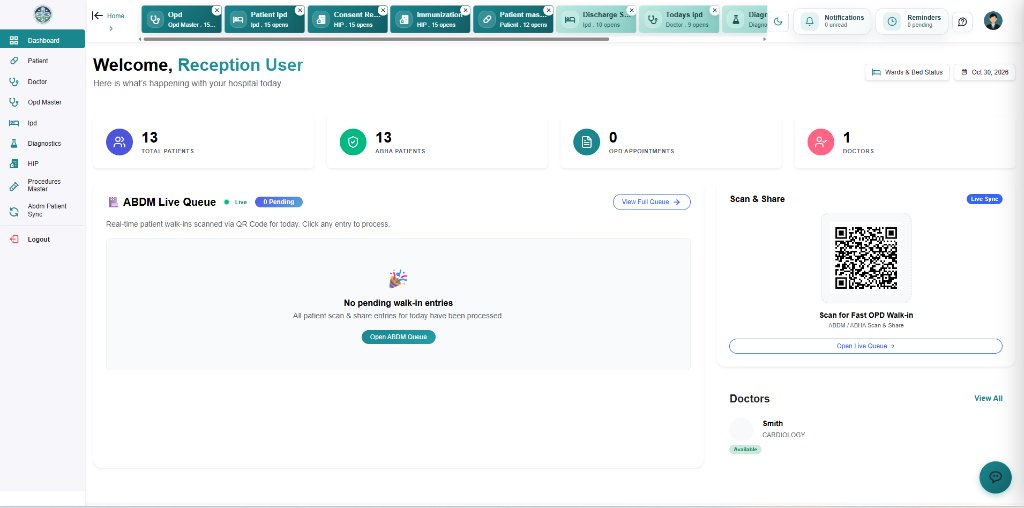This screenshot has width=1024, height=508.
Task: Open Diagnostics in the sidebar
Action: pos(42,143)
